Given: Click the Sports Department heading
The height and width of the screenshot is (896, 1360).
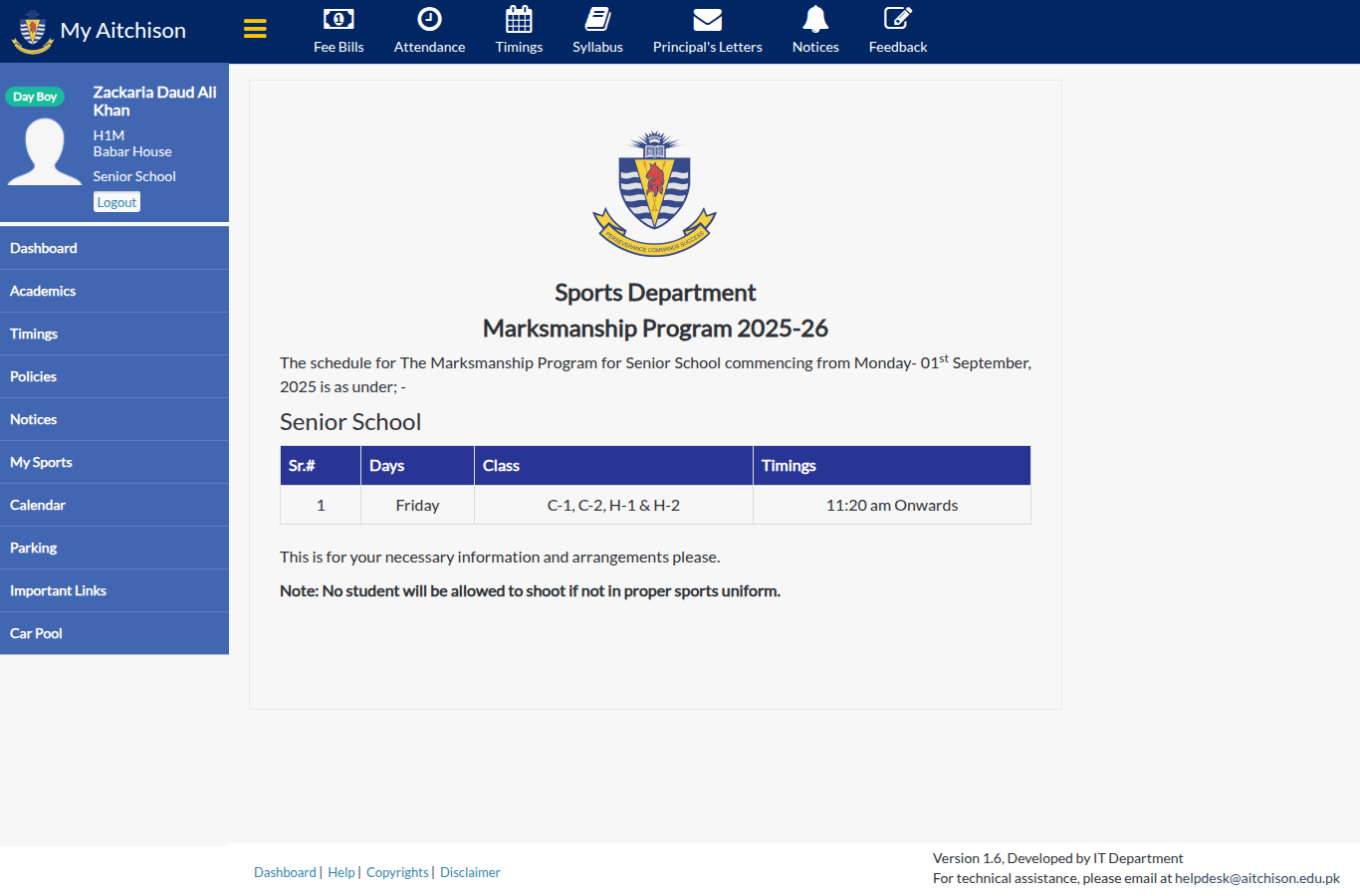Looking at the screenshot, I should click(x=655, y=293).
